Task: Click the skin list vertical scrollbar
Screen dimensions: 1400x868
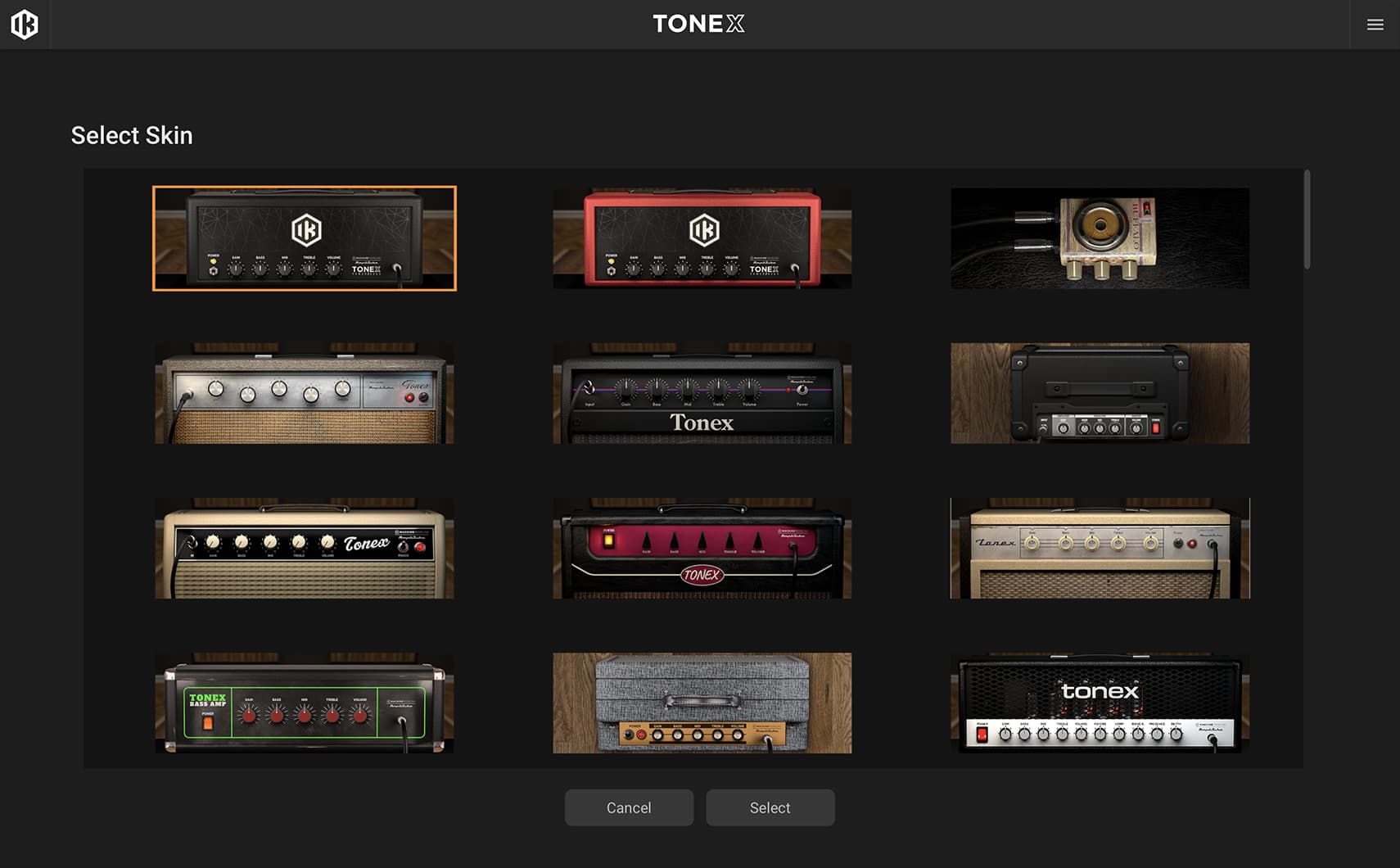Action: coord(1307,219)
